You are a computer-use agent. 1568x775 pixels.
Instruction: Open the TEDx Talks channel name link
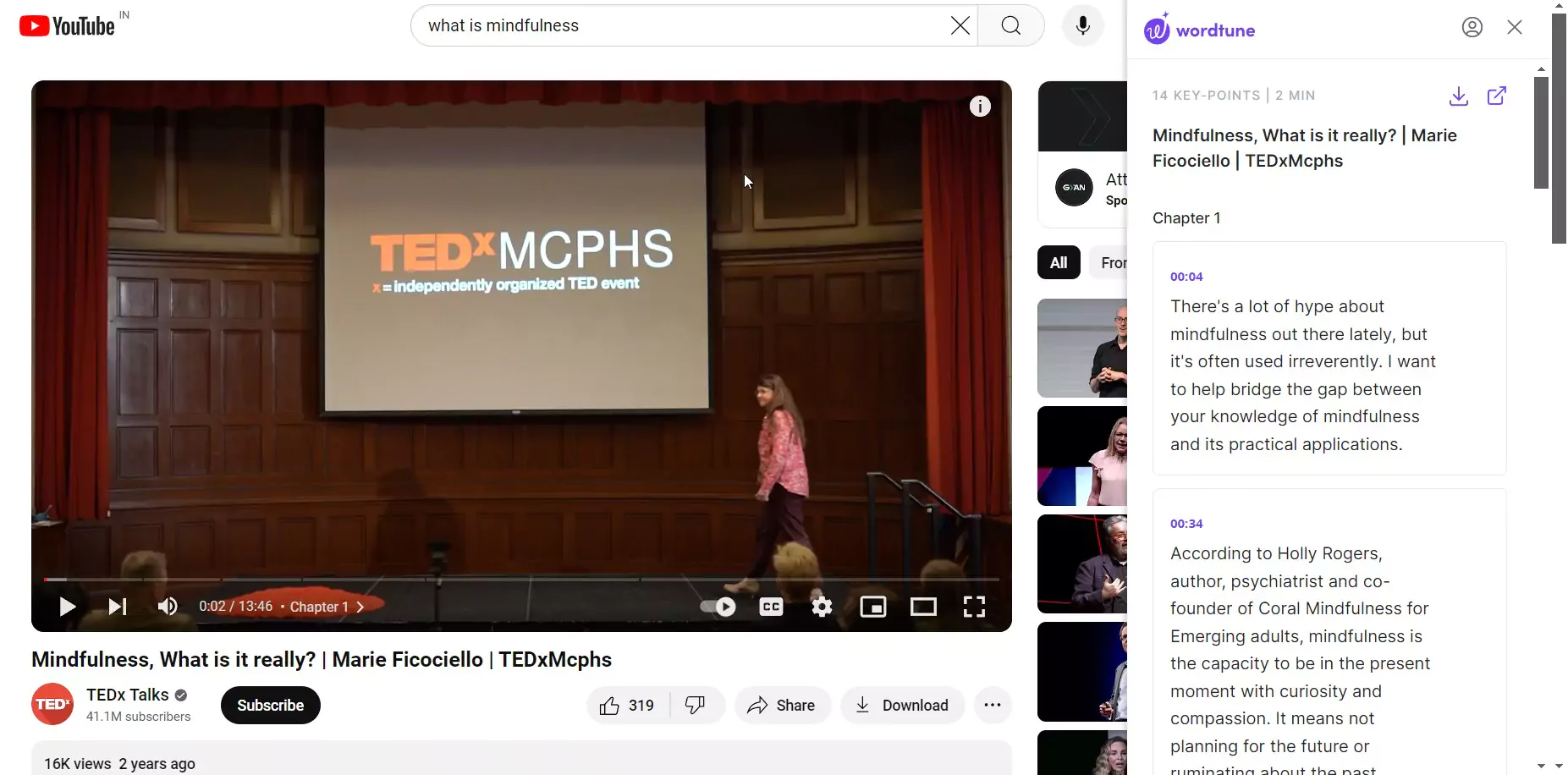(x=128, y=695)
